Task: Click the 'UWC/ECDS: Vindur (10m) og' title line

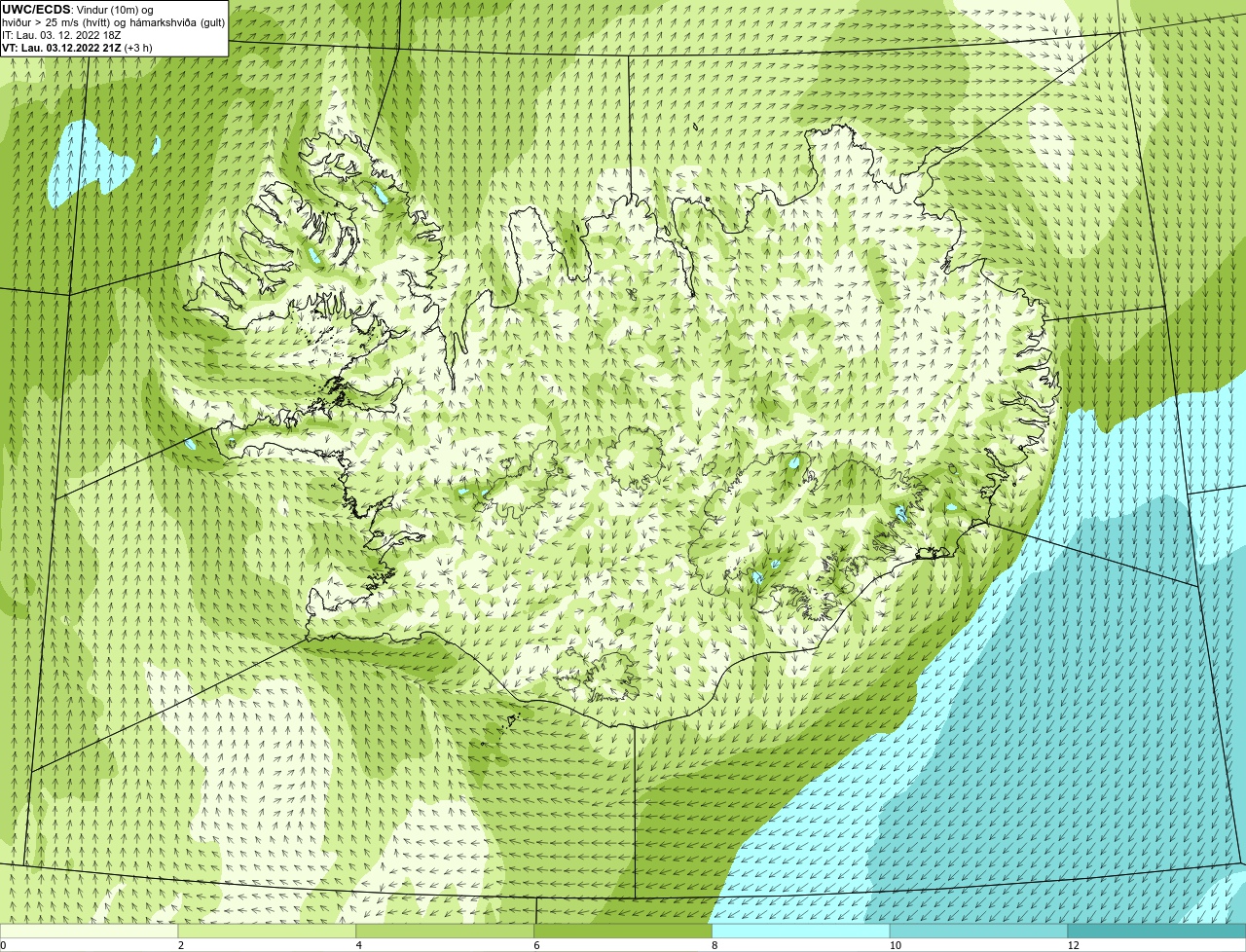Action: (77, 10)
